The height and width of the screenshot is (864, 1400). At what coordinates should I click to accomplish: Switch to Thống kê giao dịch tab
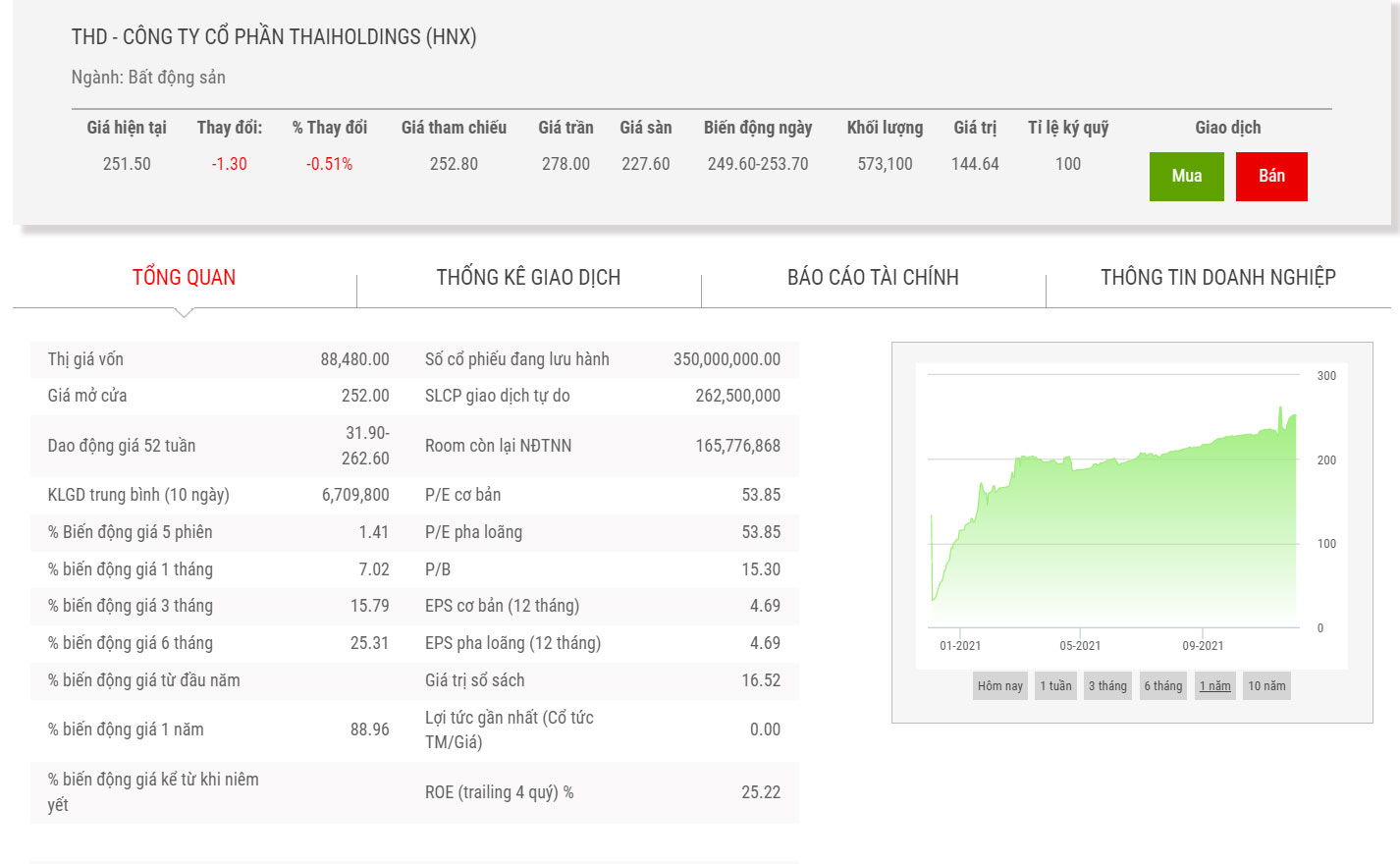(x=528, y=278)
